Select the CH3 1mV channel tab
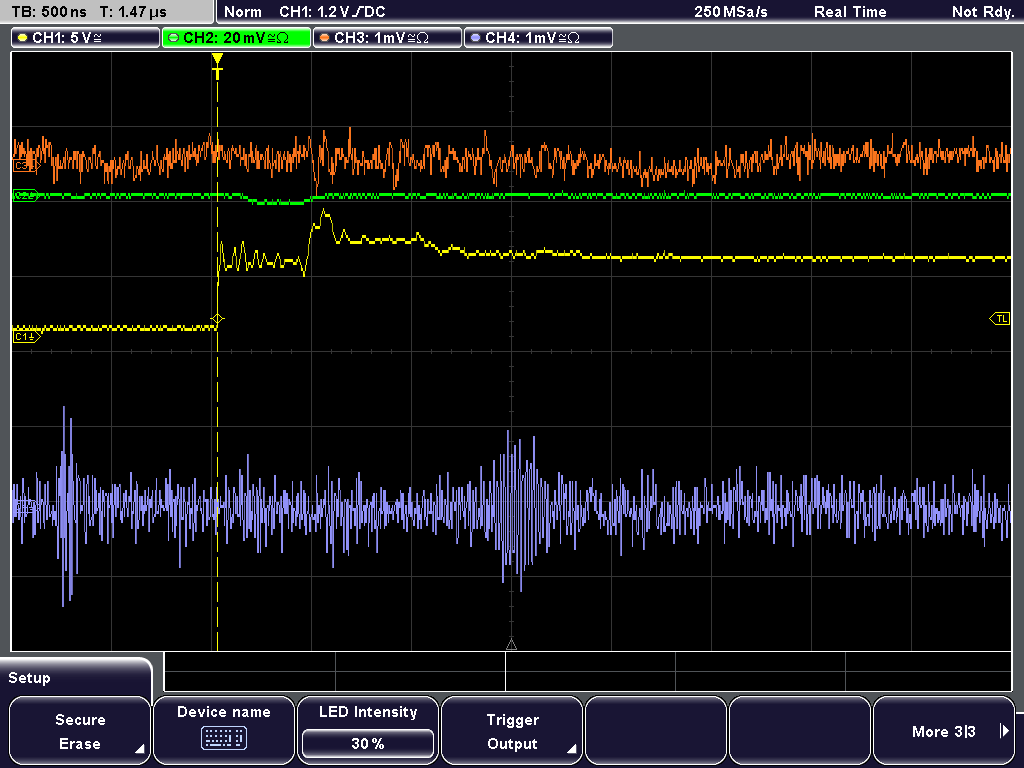The width and height of the screenshot is (1024, 768). 387,38
